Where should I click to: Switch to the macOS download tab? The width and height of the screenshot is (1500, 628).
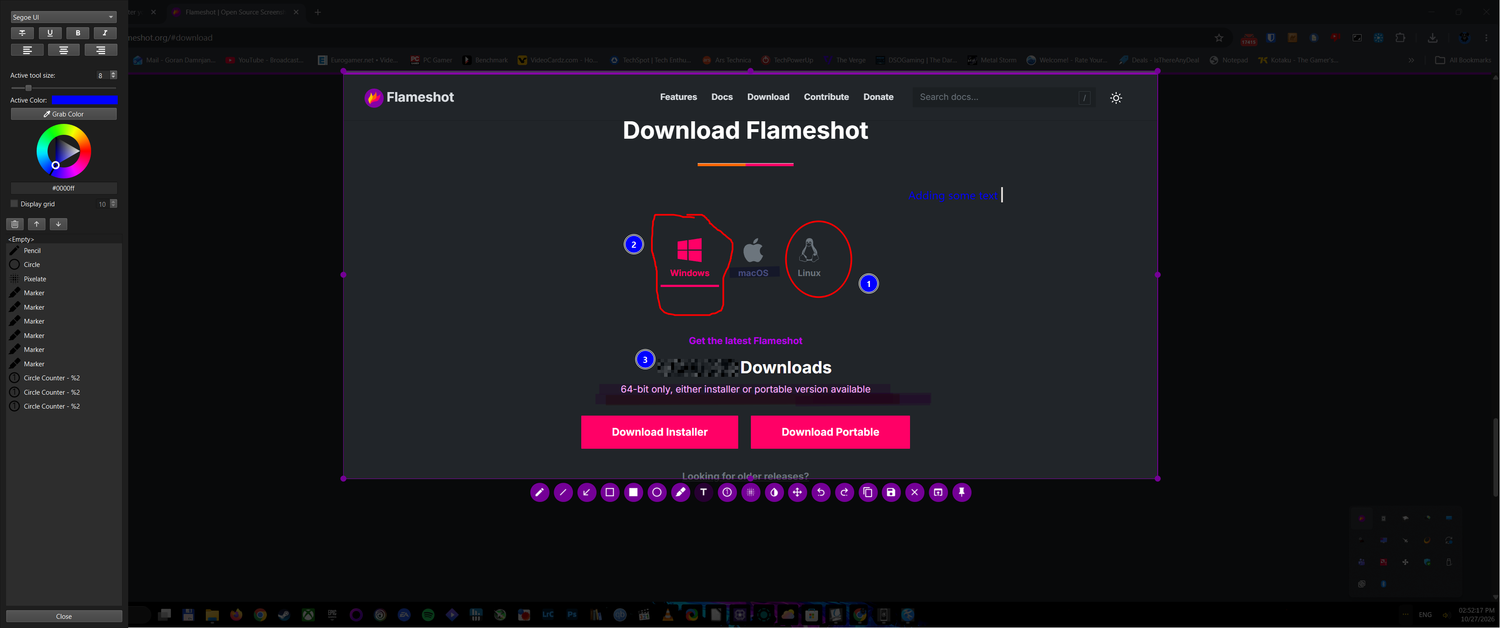(x=753, y=258)
